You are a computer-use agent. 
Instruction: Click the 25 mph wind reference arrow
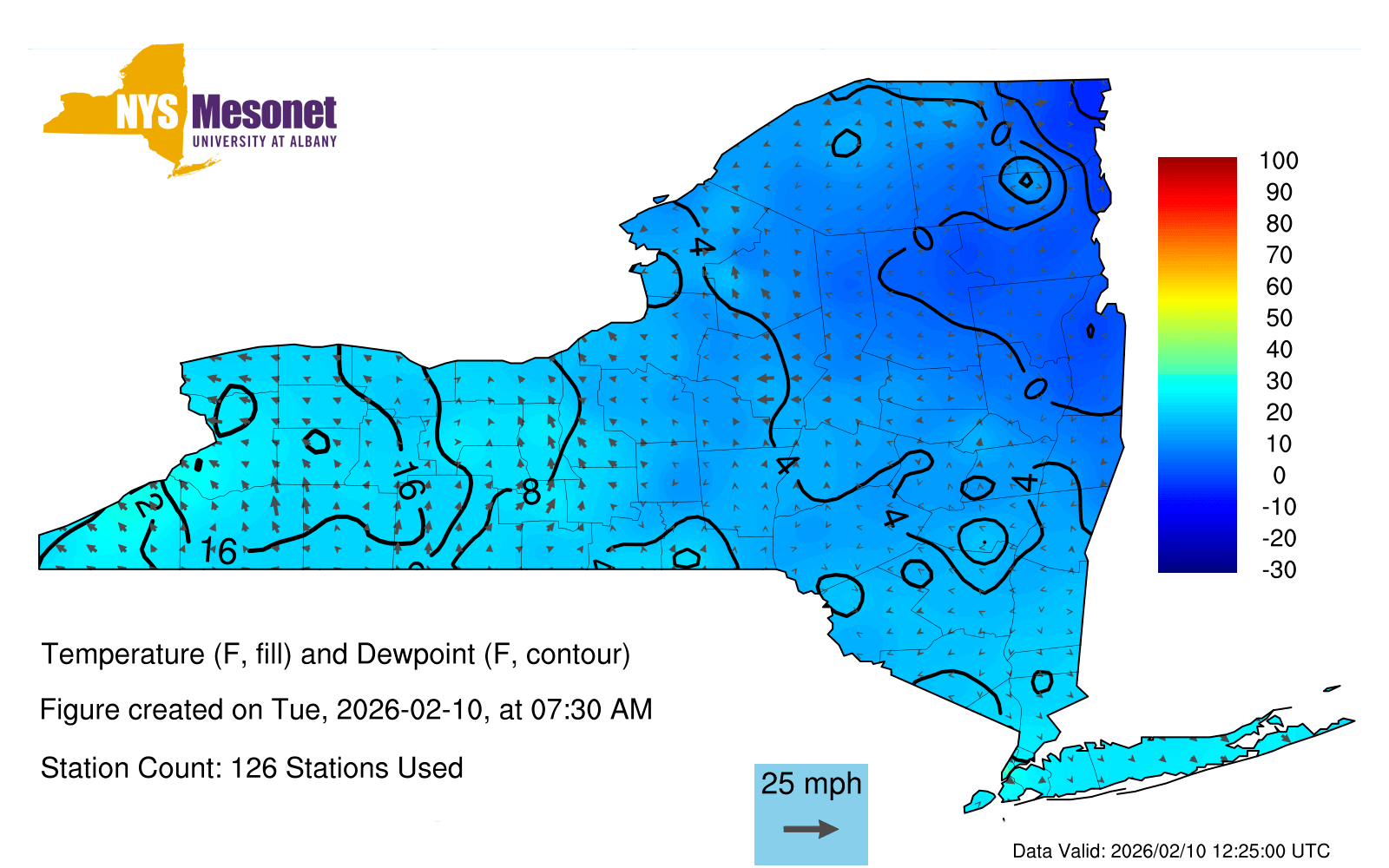[811, 829]
